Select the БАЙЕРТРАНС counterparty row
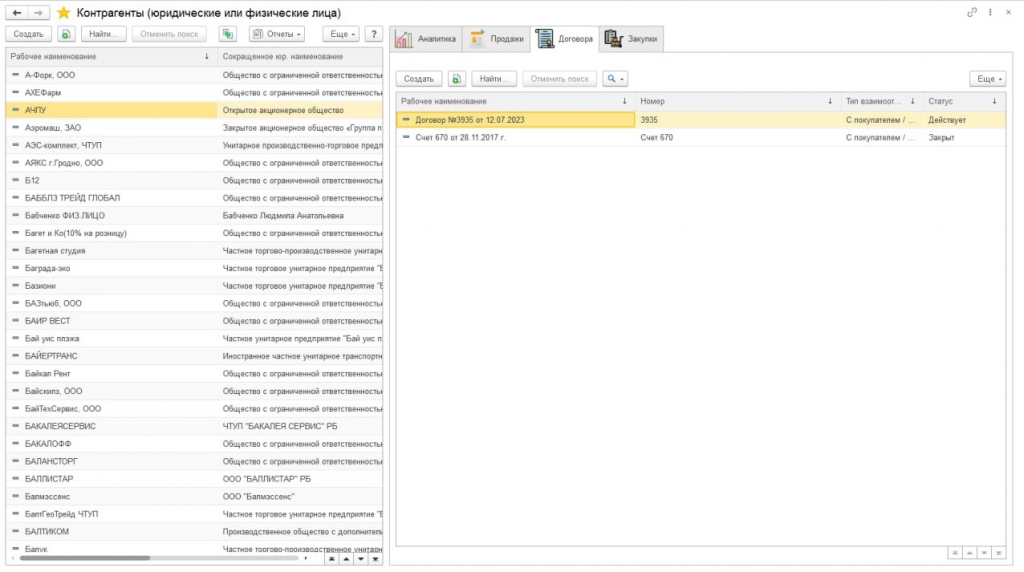The width and height of the screenshot is (1024, 572). pos(51,355)
